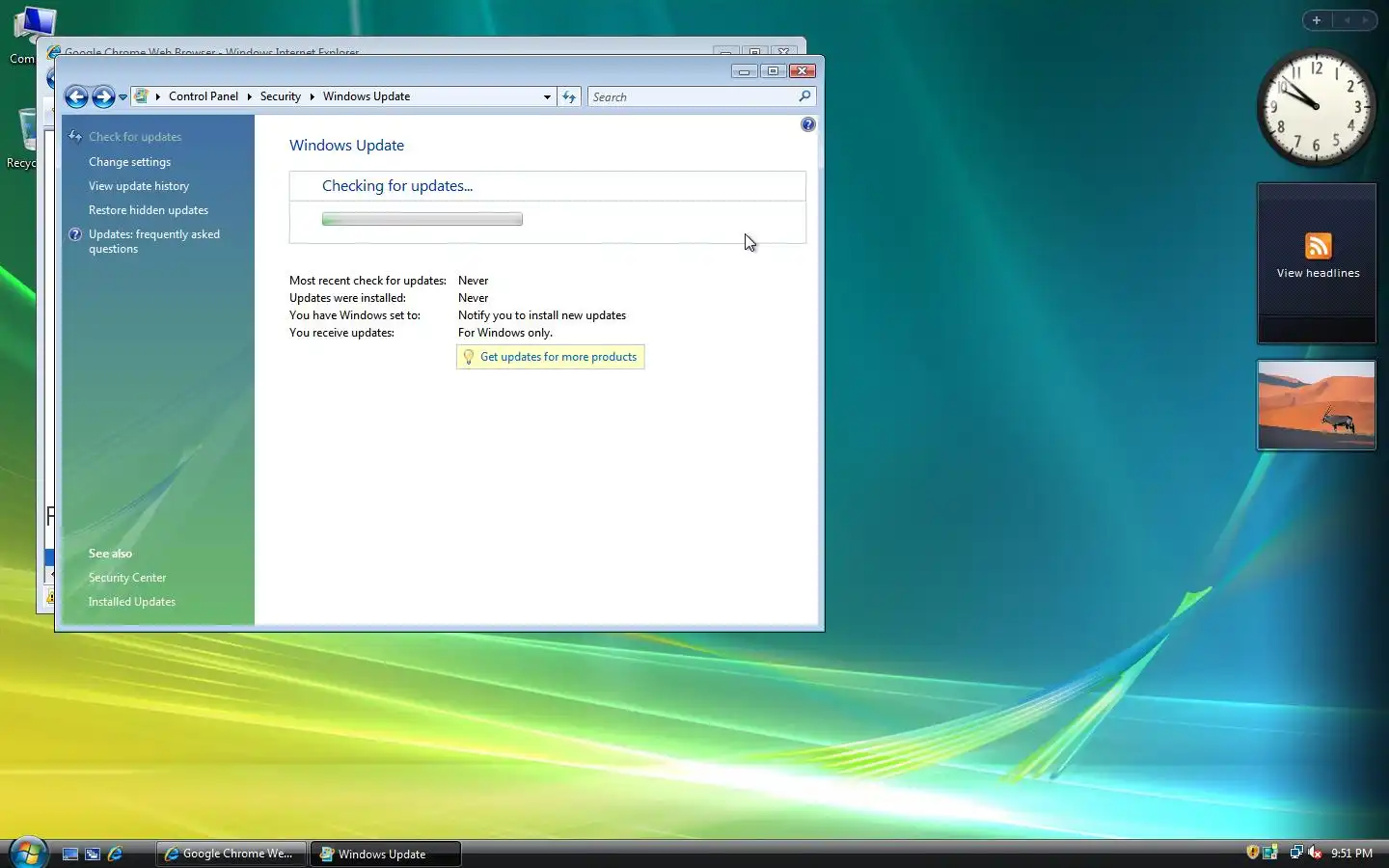
Task: Click the sidebar previous gadgets arrow
Action: tap(1347, 20)
